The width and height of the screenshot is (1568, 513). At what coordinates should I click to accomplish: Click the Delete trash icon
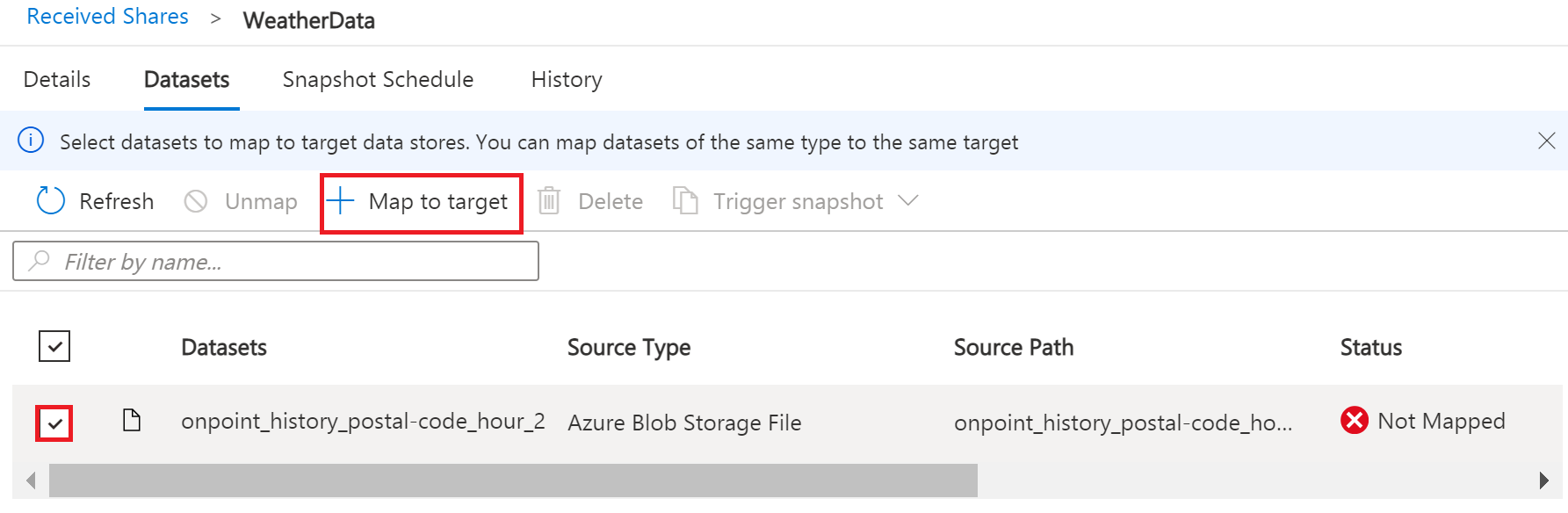point(548,200)
